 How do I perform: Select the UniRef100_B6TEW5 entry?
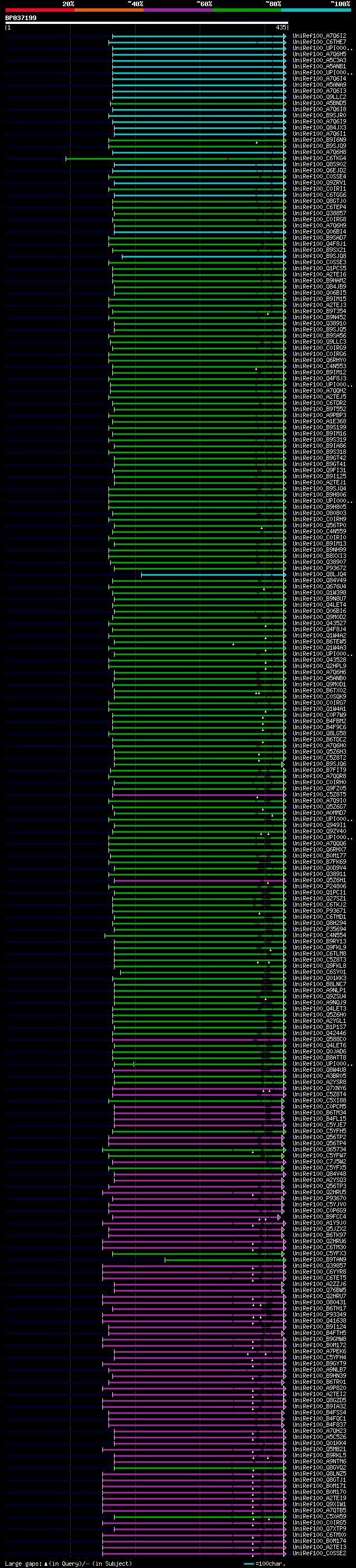[319, 641]
